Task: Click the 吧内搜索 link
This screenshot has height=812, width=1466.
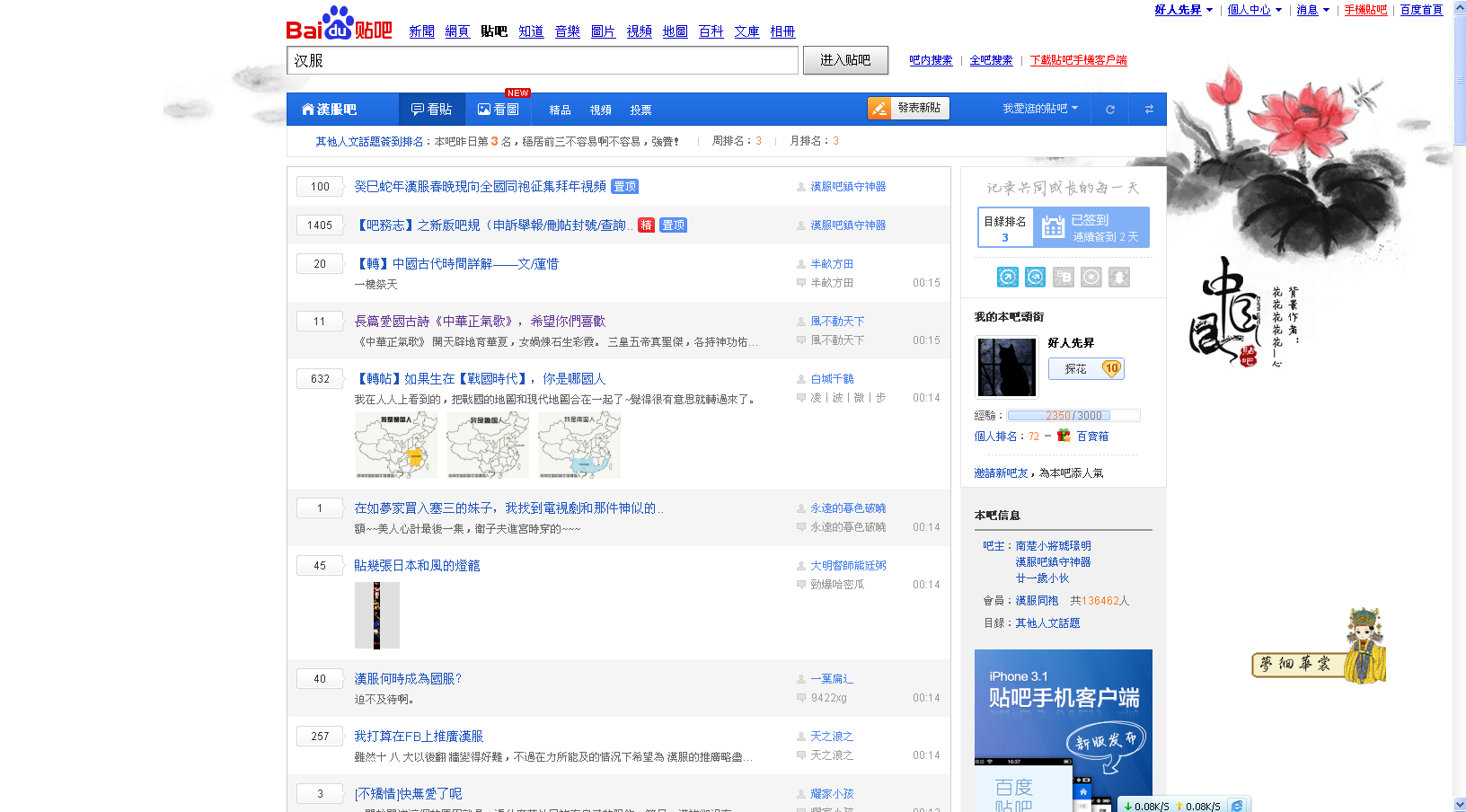Action: click(x=931, y=60)
